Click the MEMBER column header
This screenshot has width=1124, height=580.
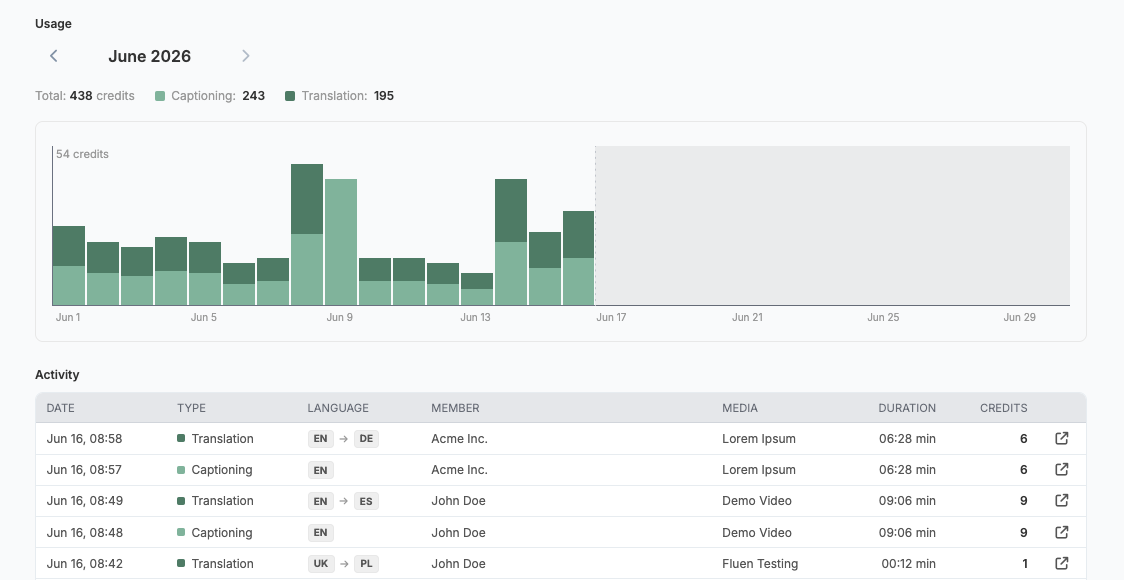(x=455, y=408)
